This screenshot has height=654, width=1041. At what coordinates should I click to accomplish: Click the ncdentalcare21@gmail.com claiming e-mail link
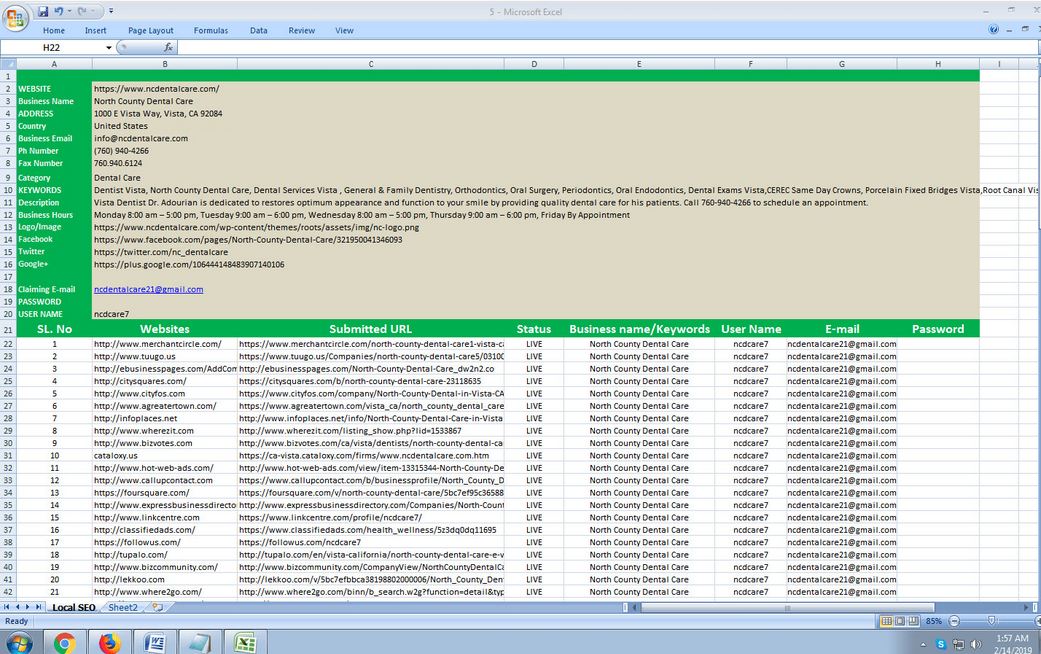(148, 289)
